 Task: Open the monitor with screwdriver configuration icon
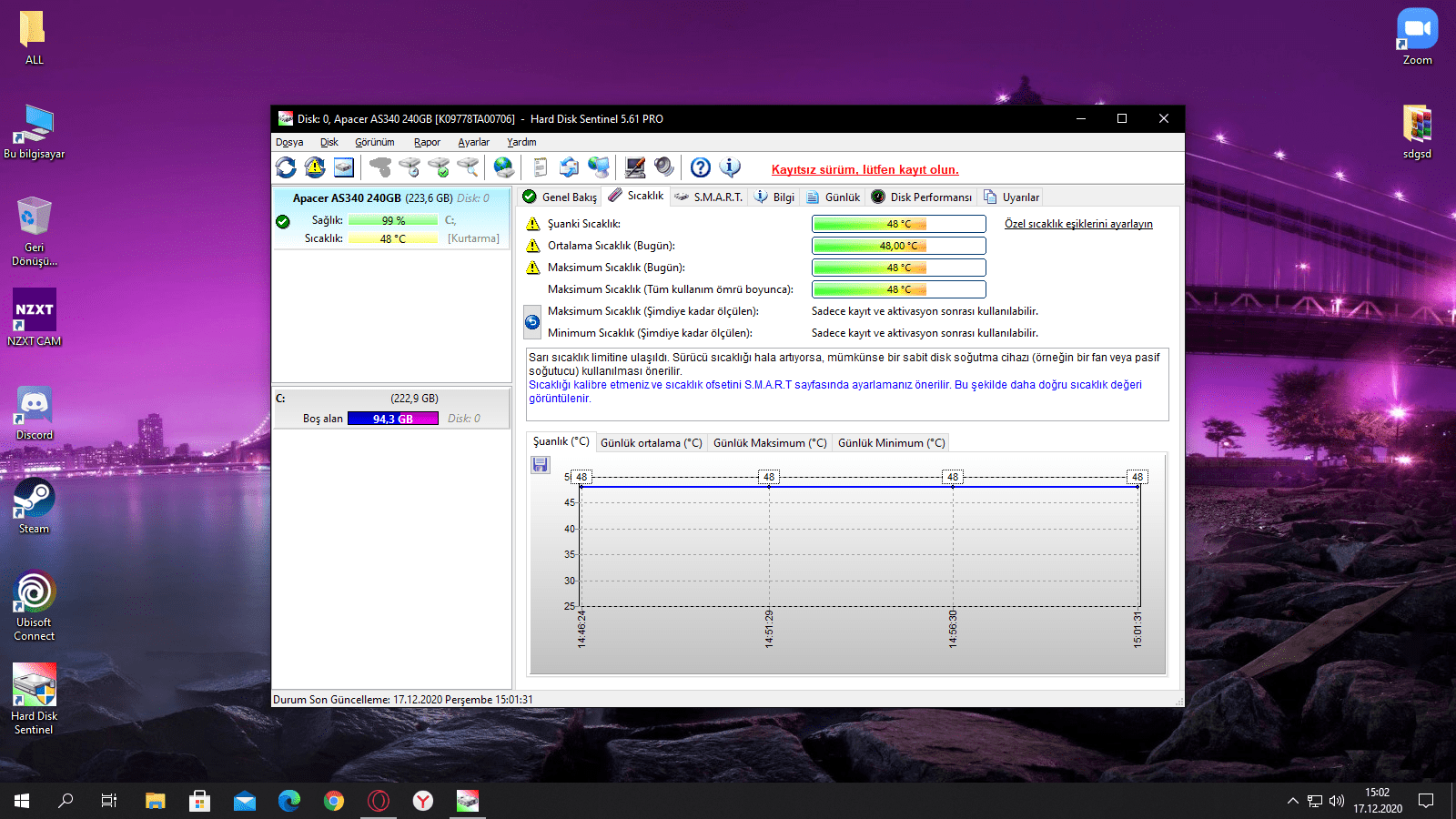tap(635, 167)
